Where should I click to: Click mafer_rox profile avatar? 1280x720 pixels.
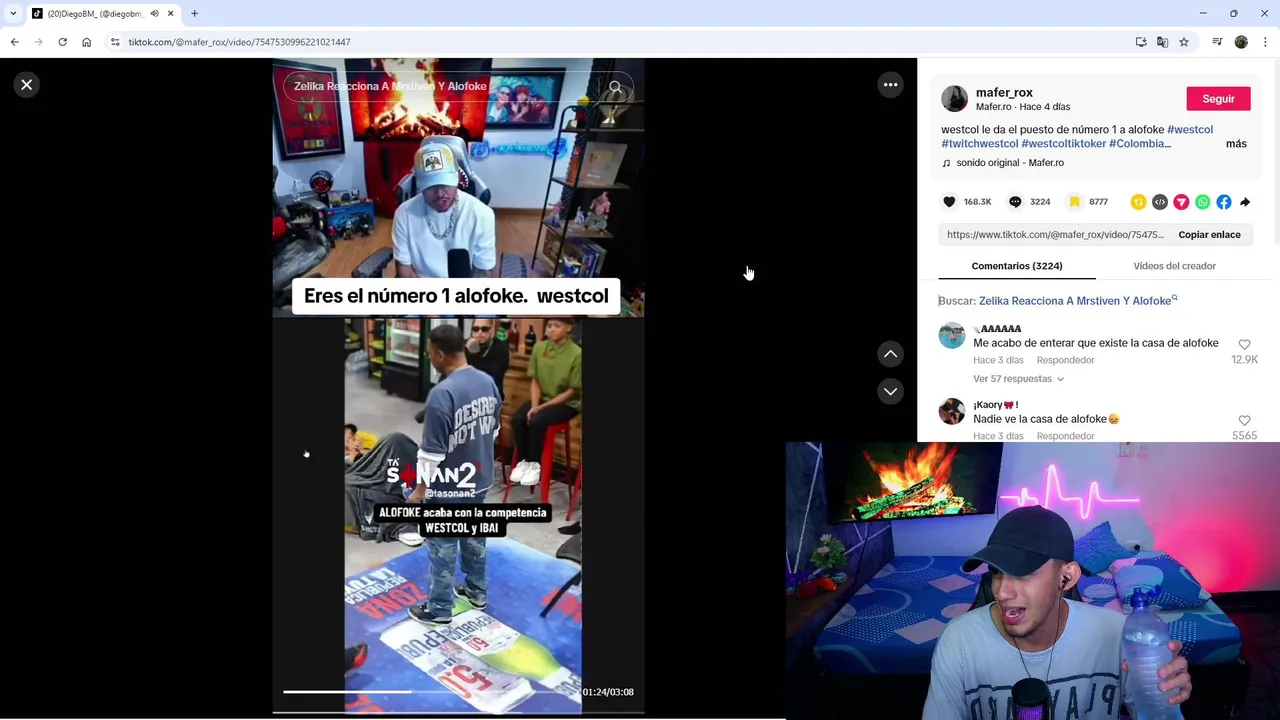click(955, 99)
